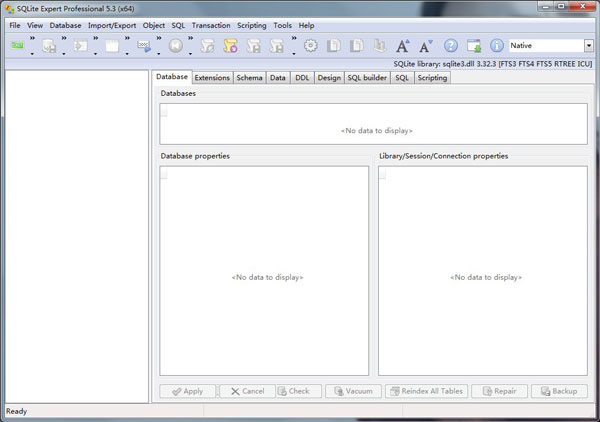Switch to the Design tab
The width and height of the screenshot is (600, 422).
[x=329, y=78]
